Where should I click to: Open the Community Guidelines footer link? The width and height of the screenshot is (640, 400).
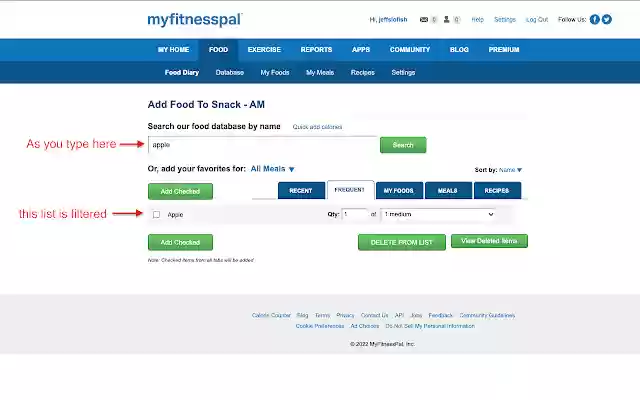click(x=487, y=316)
